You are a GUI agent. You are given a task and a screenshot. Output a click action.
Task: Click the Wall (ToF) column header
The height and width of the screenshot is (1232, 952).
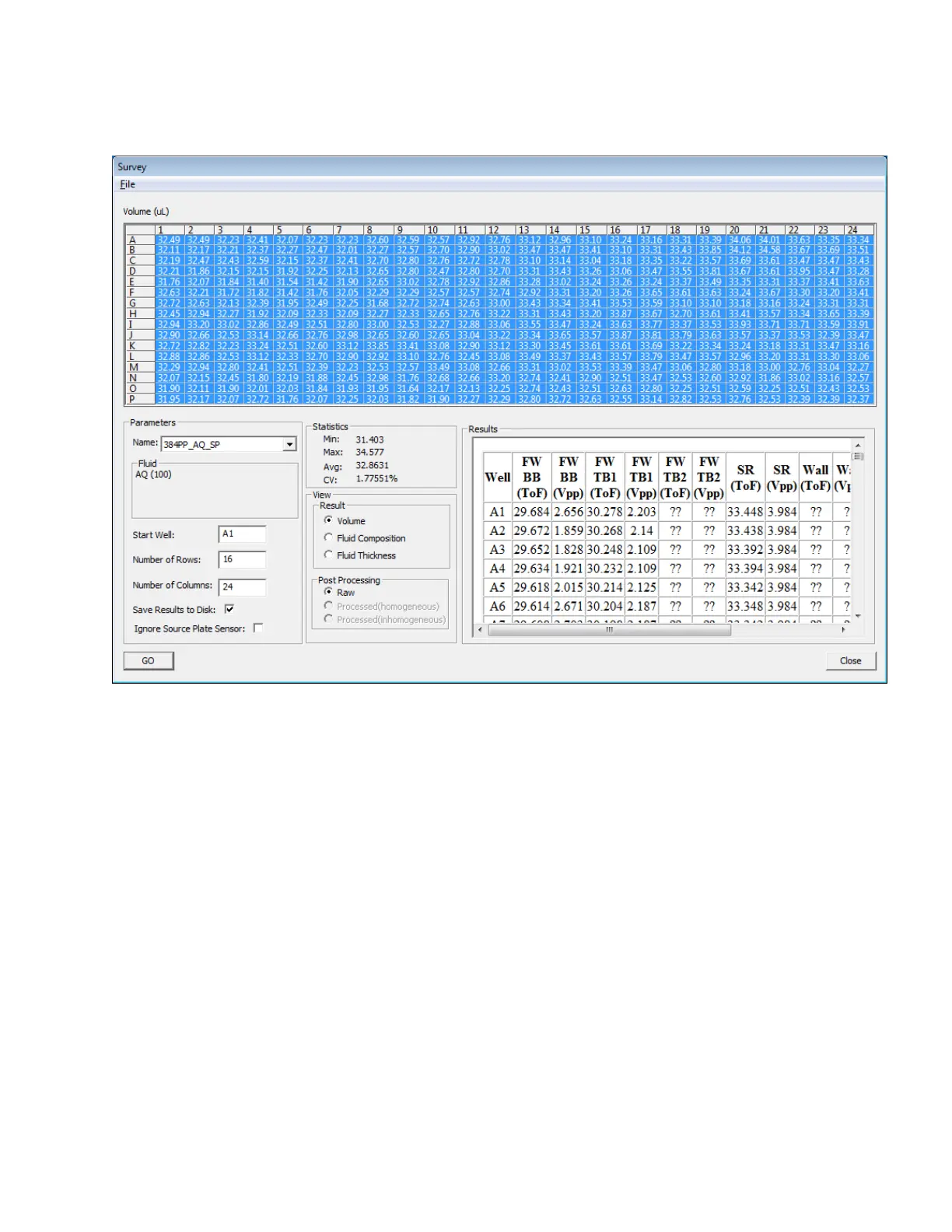(x=816, y=478)
